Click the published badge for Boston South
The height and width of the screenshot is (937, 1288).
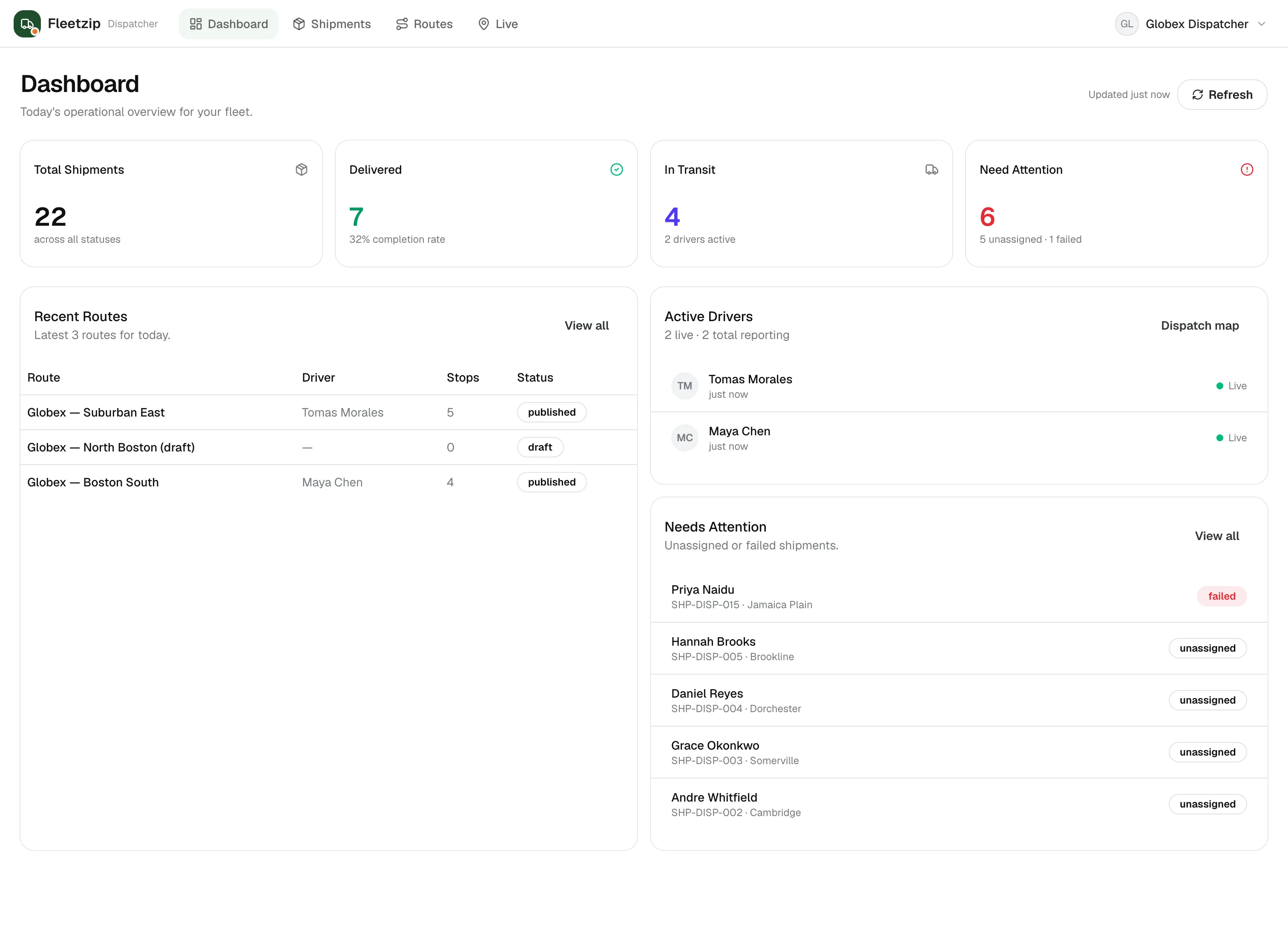click(552, 482)
